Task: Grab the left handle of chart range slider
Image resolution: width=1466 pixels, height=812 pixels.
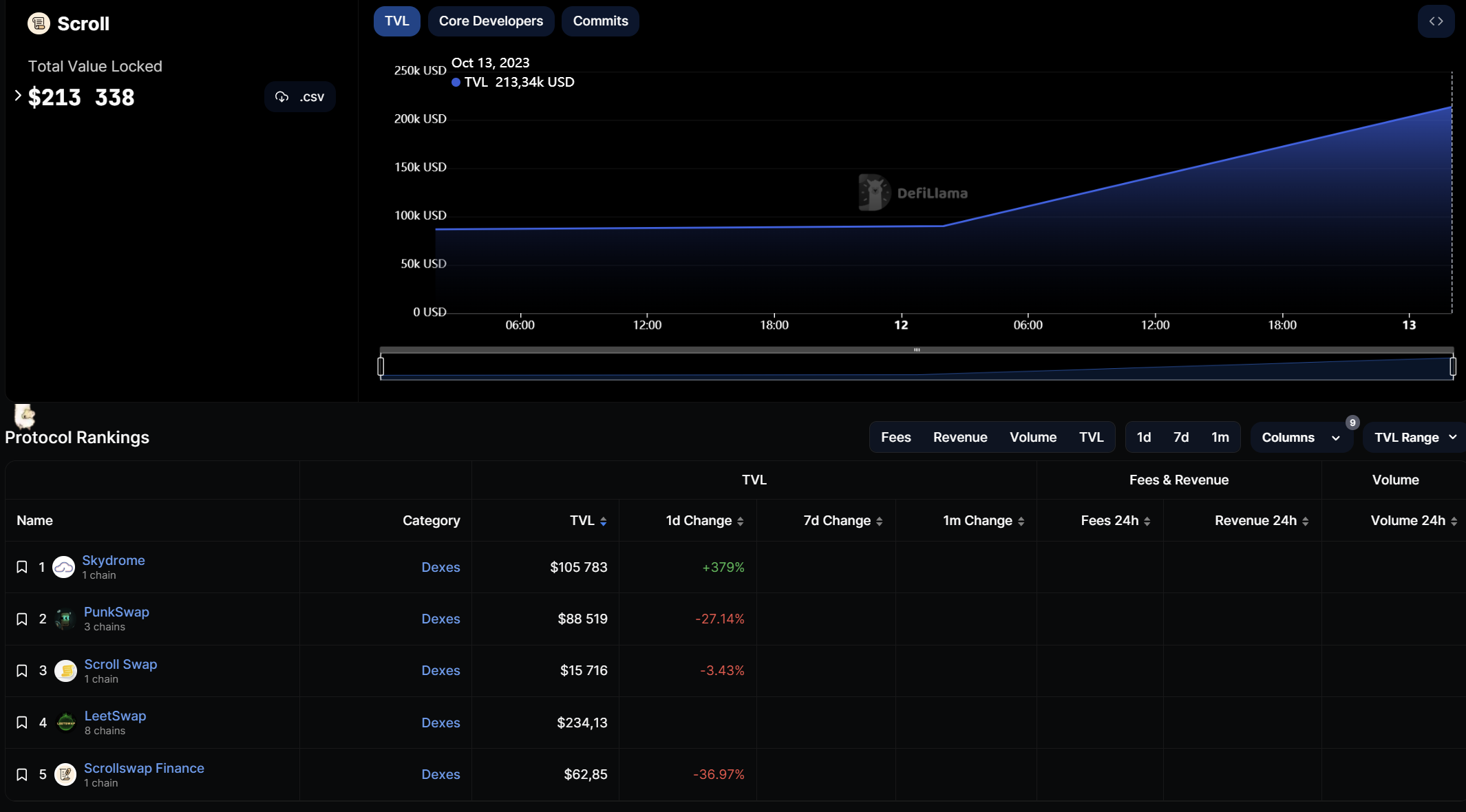Action: [381, 366]
